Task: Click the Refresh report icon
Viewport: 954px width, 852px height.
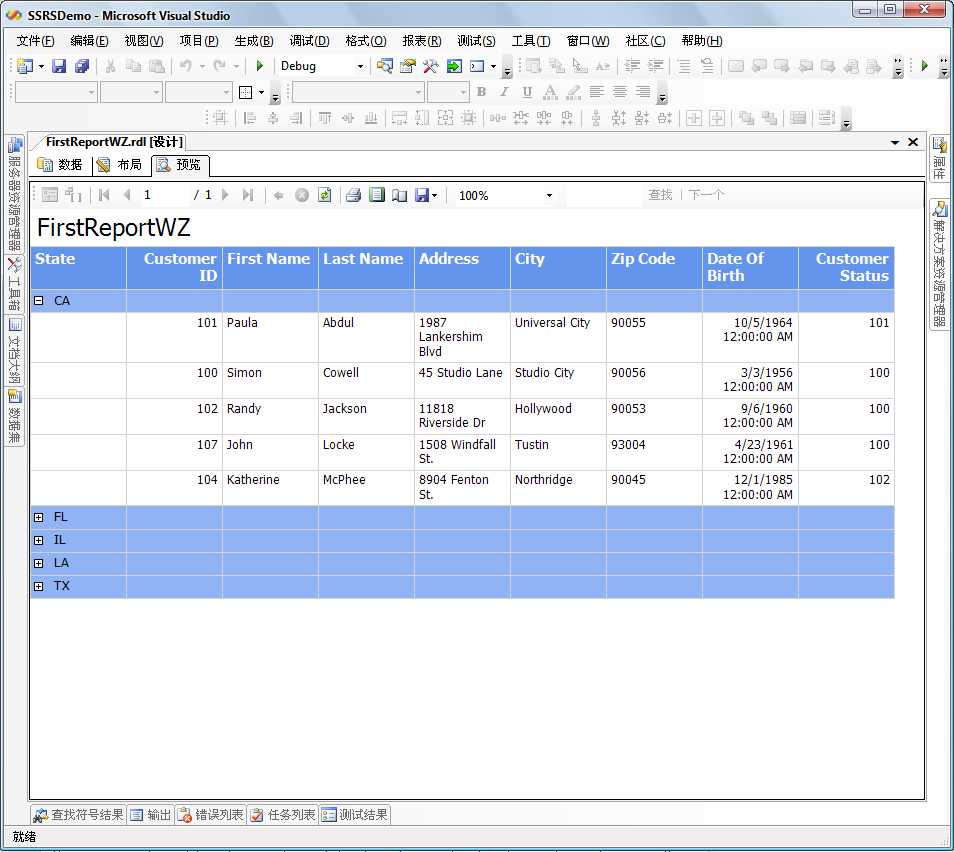Action: tap(325, 195)
